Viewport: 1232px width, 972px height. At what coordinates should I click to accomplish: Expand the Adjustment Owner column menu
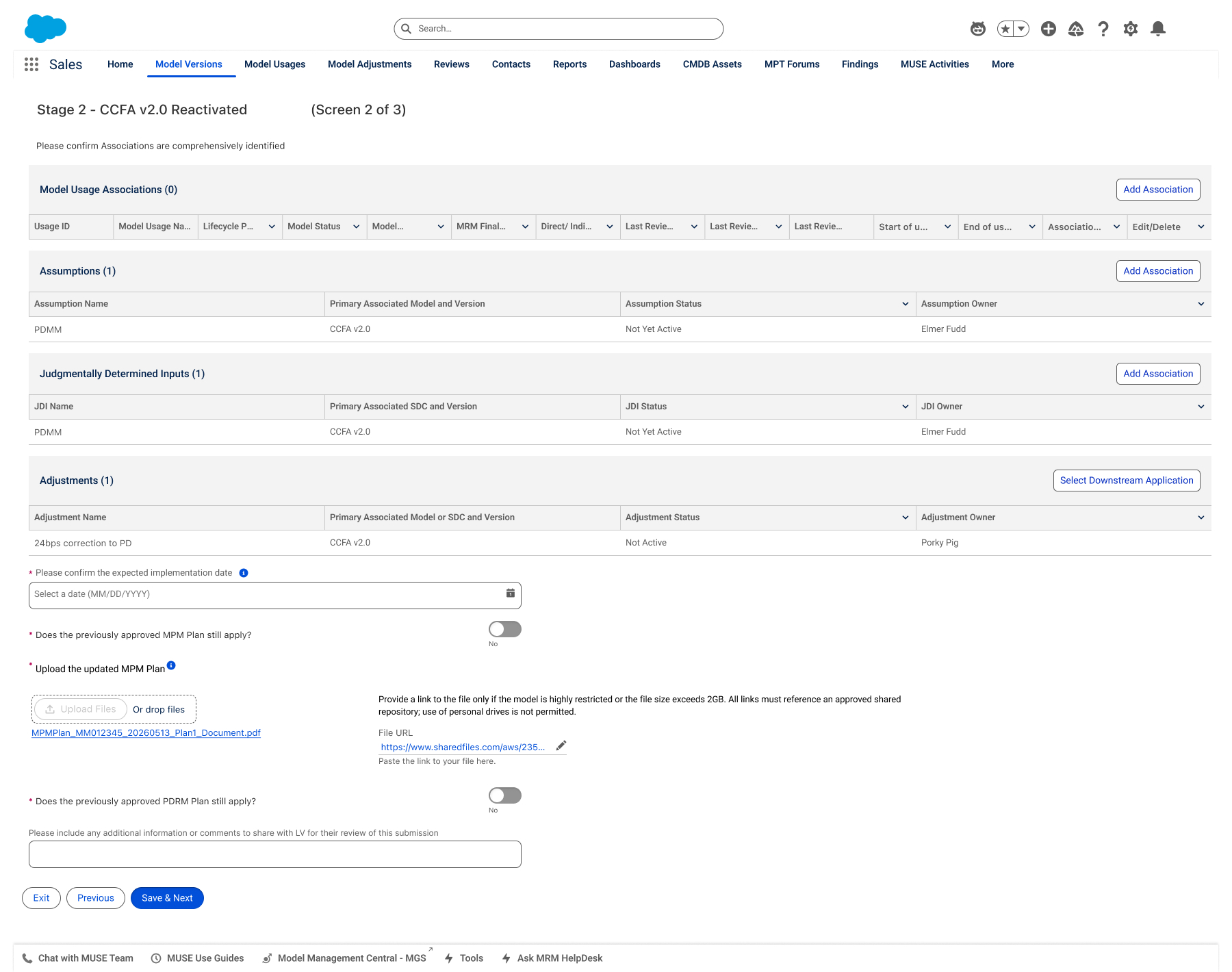tap(1201, 517)
